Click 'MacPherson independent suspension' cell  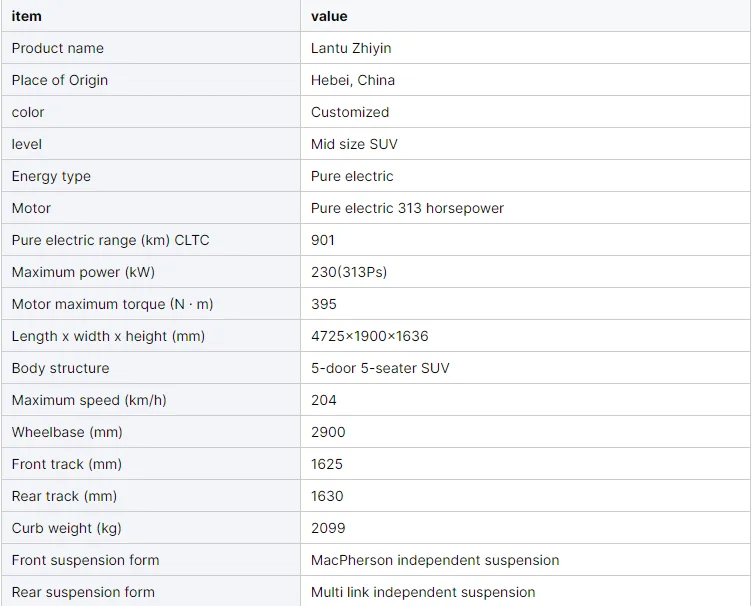[435, 560]
